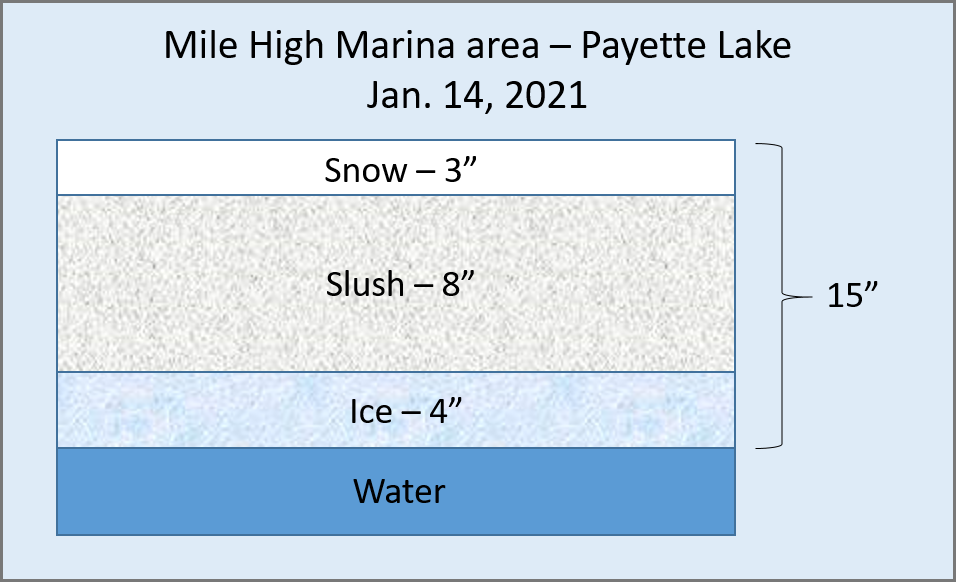Select the 'Jan. 14, 2021' date line
The image size is (956, 582).
(x=477, y=95)
